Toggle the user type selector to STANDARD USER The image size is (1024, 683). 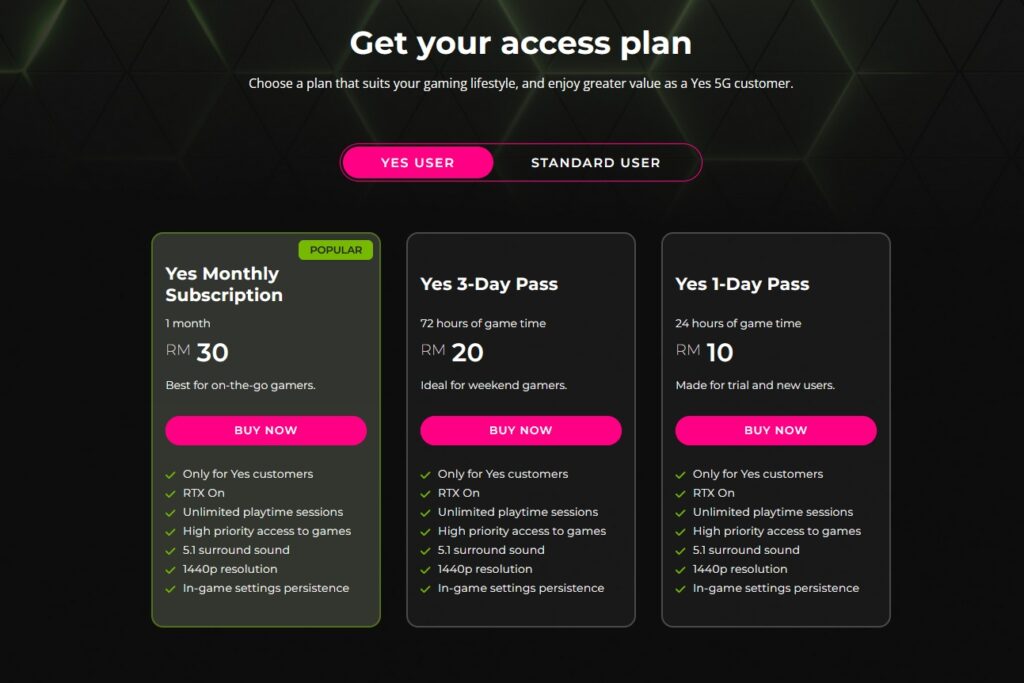pyautogui.click(x=596, y=162)
